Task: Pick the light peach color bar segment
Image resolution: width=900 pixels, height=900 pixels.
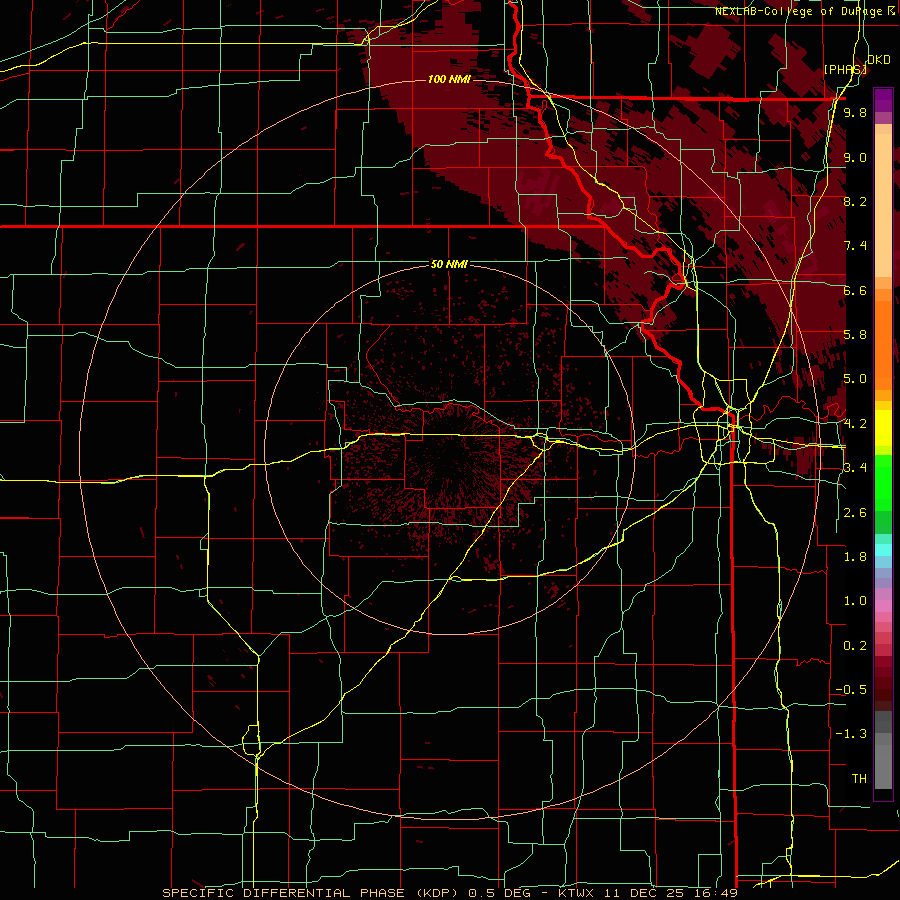Action: (x=883, y=205)
